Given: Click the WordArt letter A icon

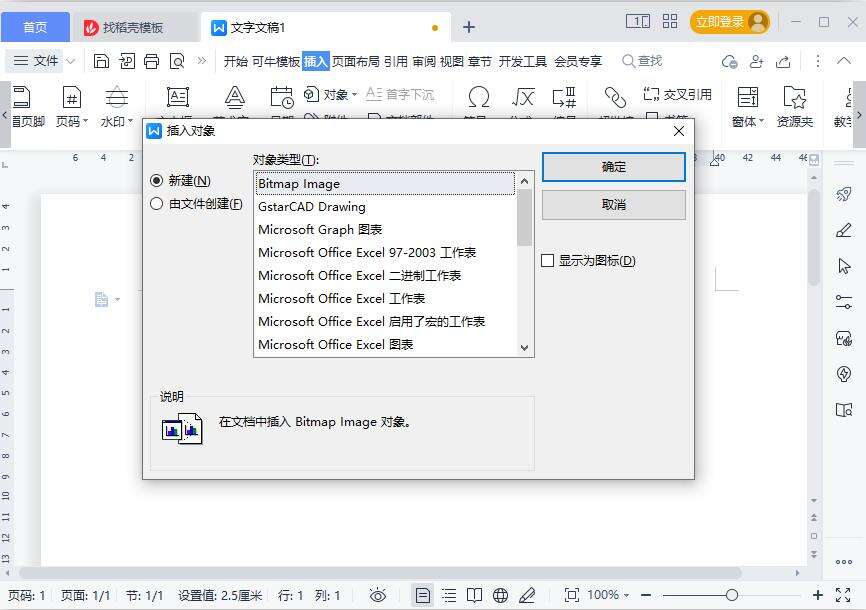Looking at the screenshot, I should click(x=235, y=97).
